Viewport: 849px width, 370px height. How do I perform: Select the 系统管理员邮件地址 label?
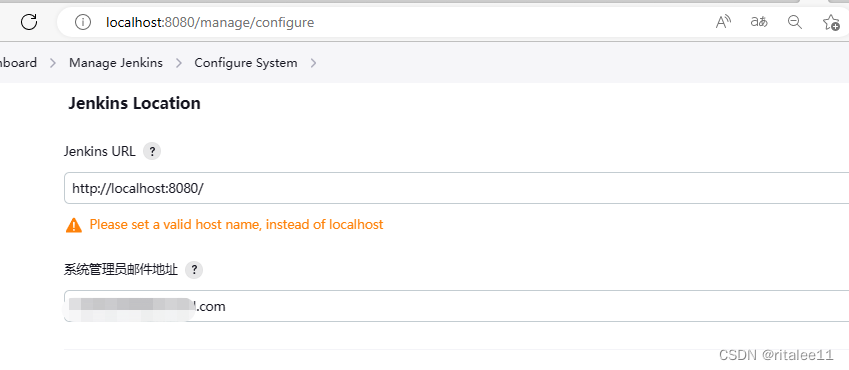(121, 270)
